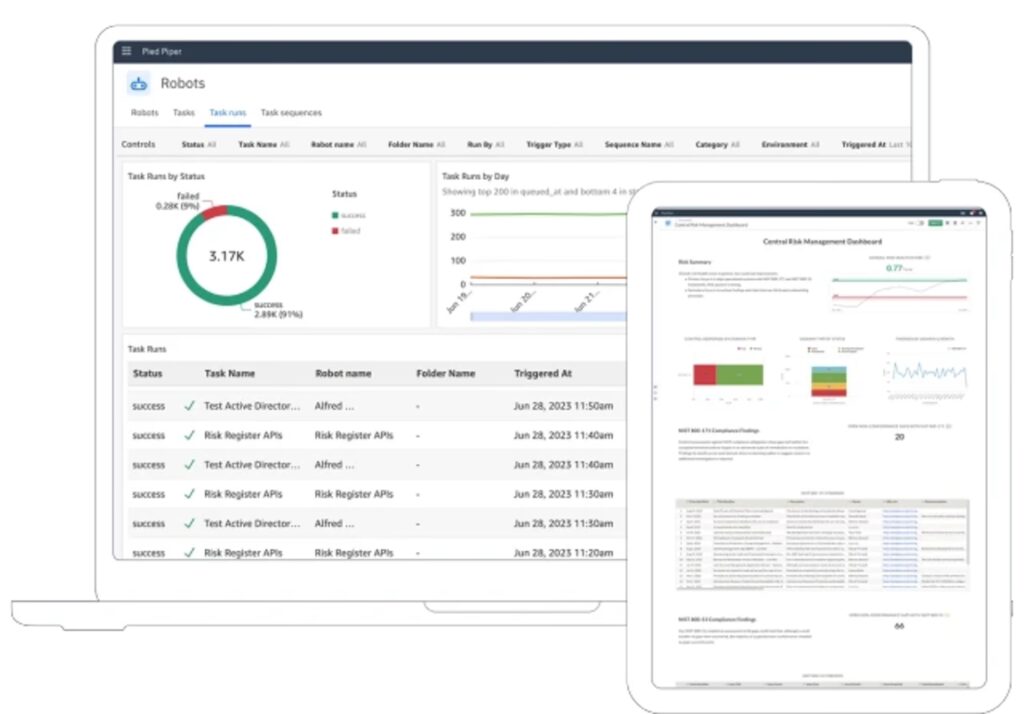Image resolution: width=1024 pixels, height=714 pixels.
Task: Click the green check icon in first task row
Action: 189,406
